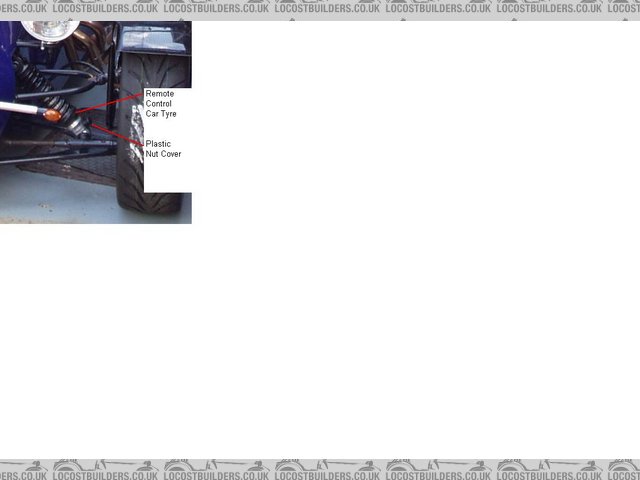
Task: Click the black mudguard above the tyre
Action: tap(154, 43)
